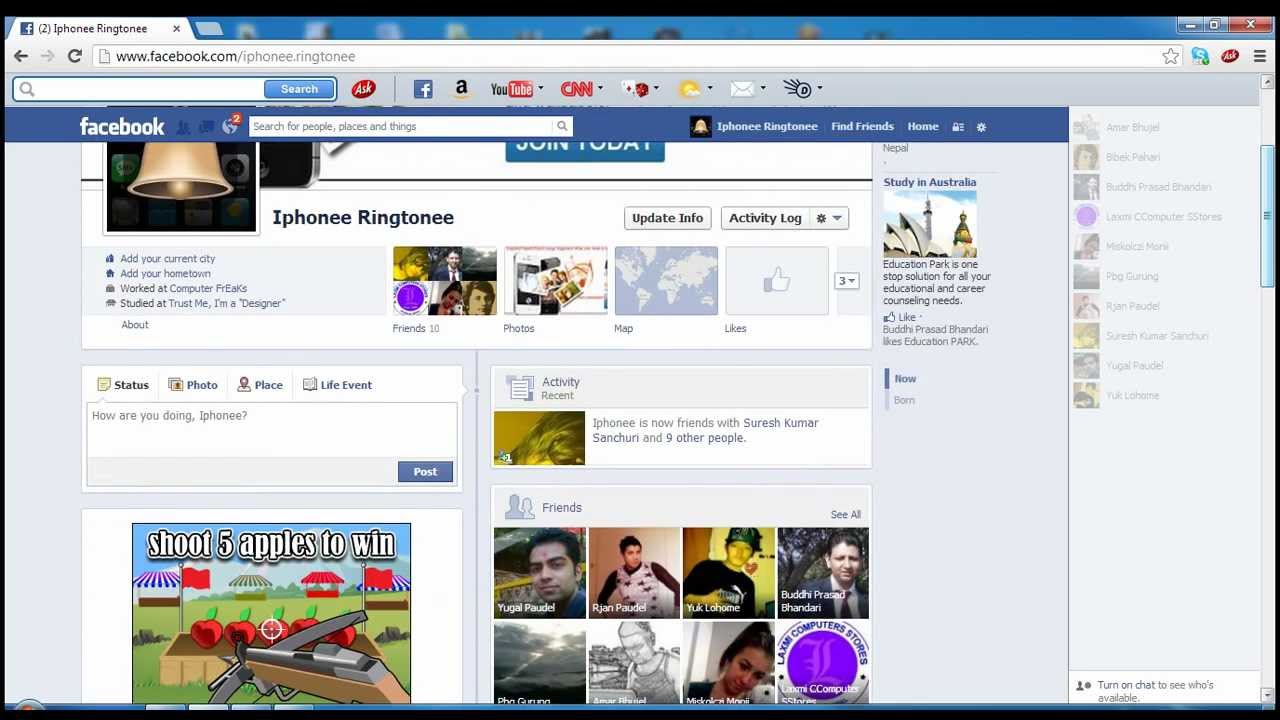
Task: Click the email envelope toolbar icon
Action: click(742, 89)
